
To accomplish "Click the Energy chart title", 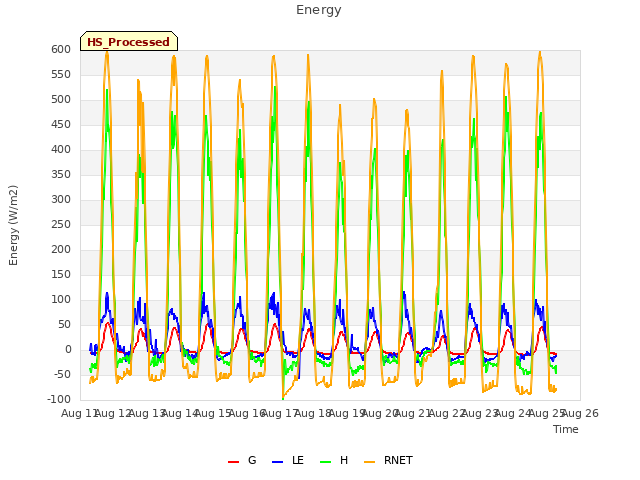I will tap(319, 10).
